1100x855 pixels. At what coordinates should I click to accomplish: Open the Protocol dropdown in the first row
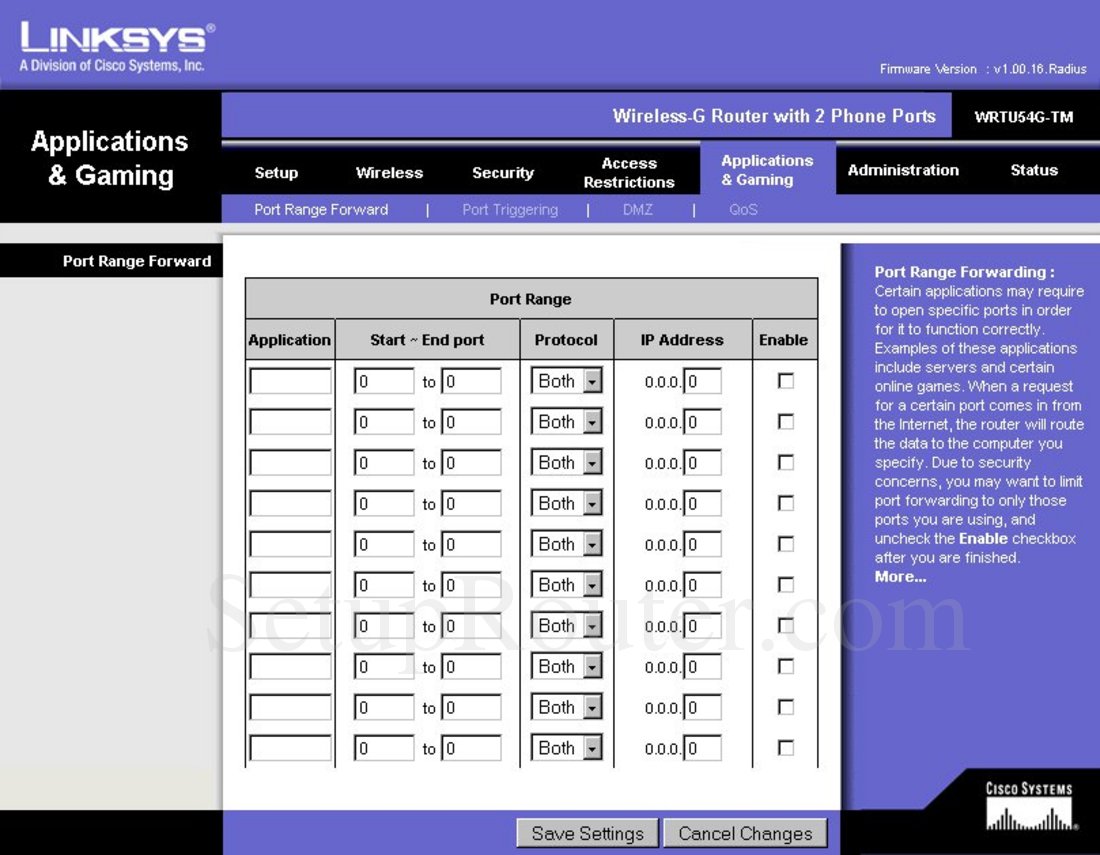point(590,380)
